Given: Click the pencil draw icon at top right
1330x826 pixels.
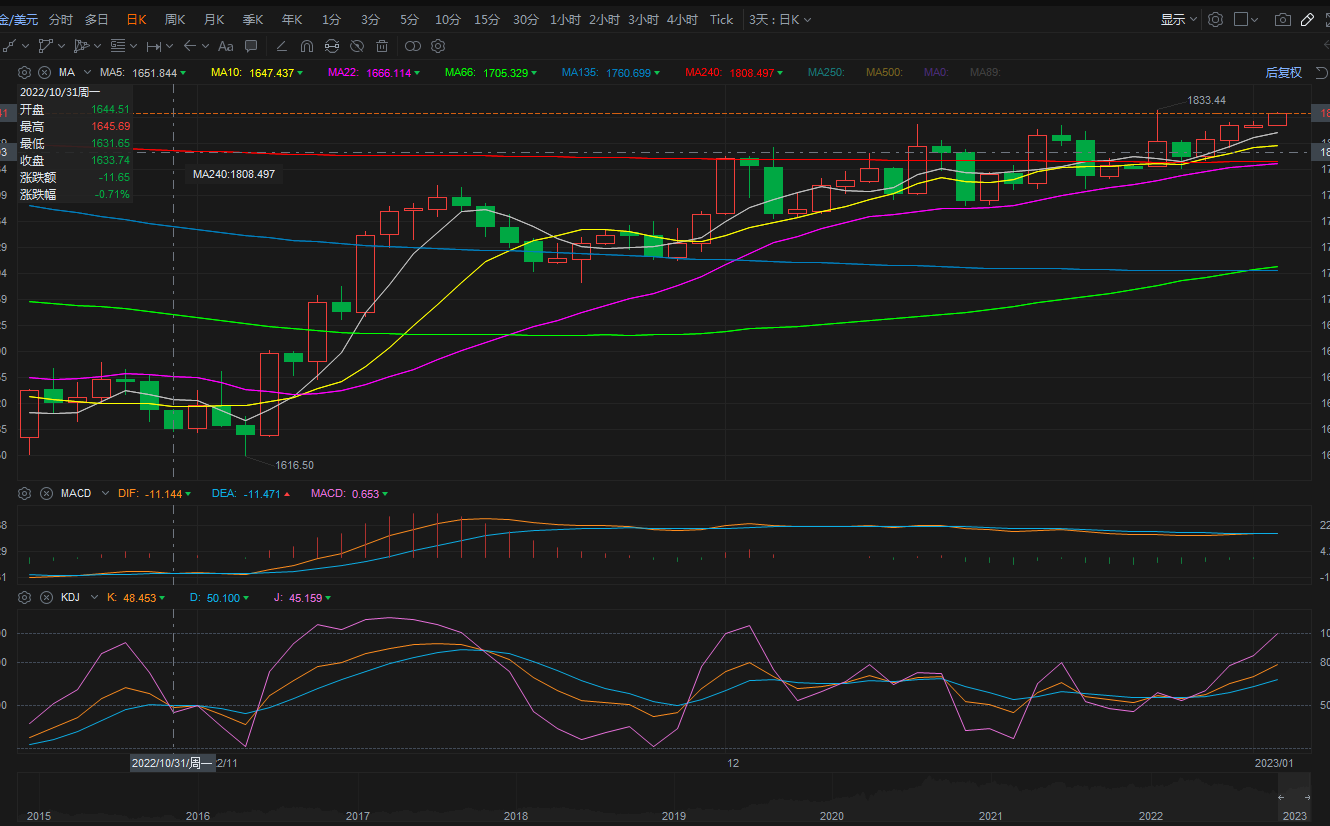Looking at the screenshot, I should pyautogui.click(x=1307, y=19).
